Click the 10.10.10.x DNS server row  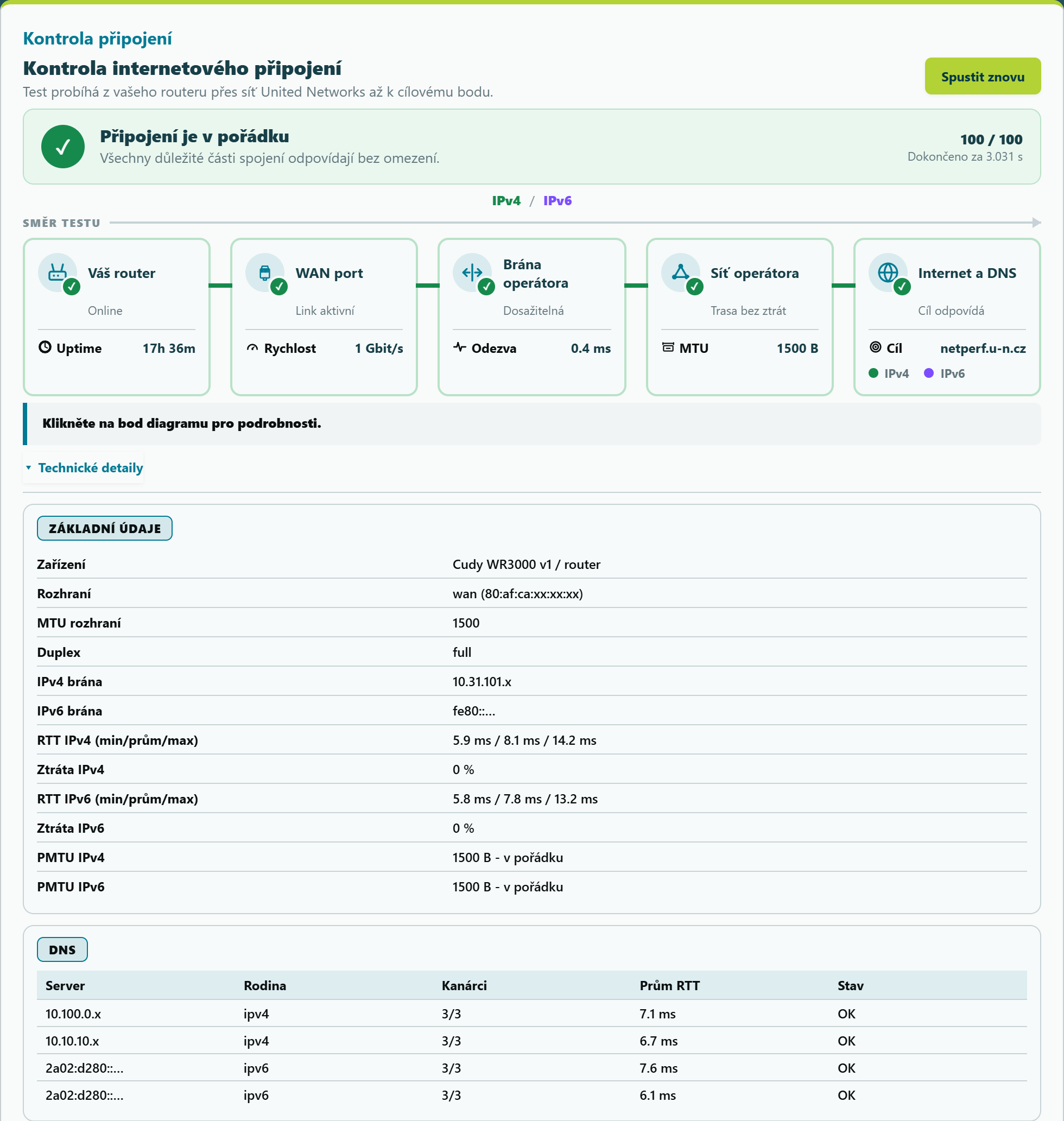coord(531,1041)
